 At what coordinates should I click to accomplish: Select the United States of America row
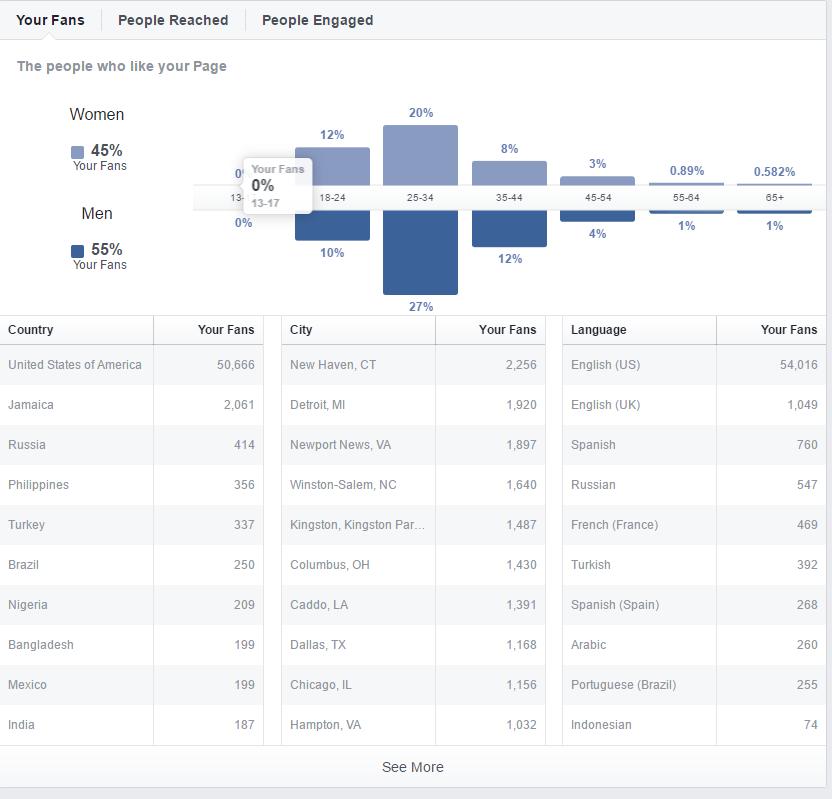point(131,365)
